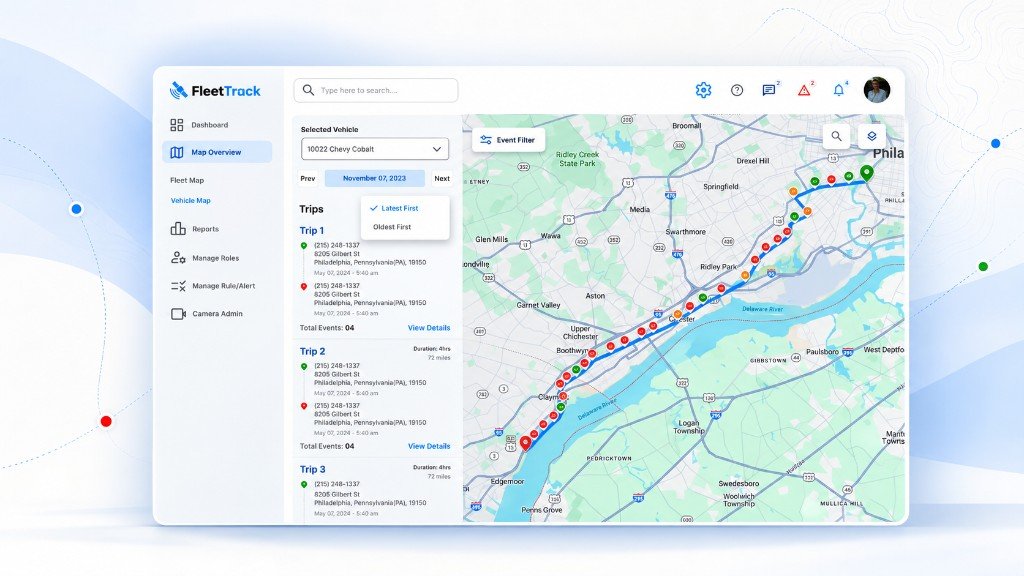
Task: Choose Oldest First sort option
Action: click(392, 227)
